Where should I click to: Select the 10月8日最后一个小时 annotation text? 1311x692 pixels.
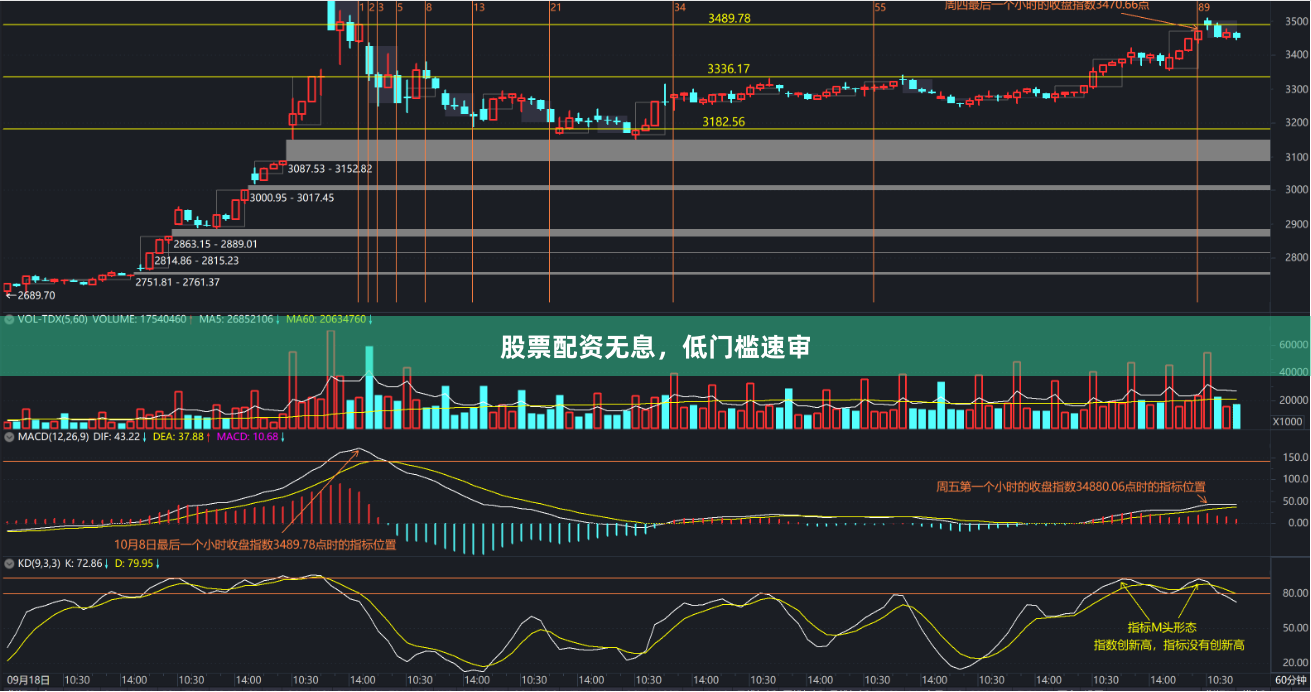pos(255,545)
